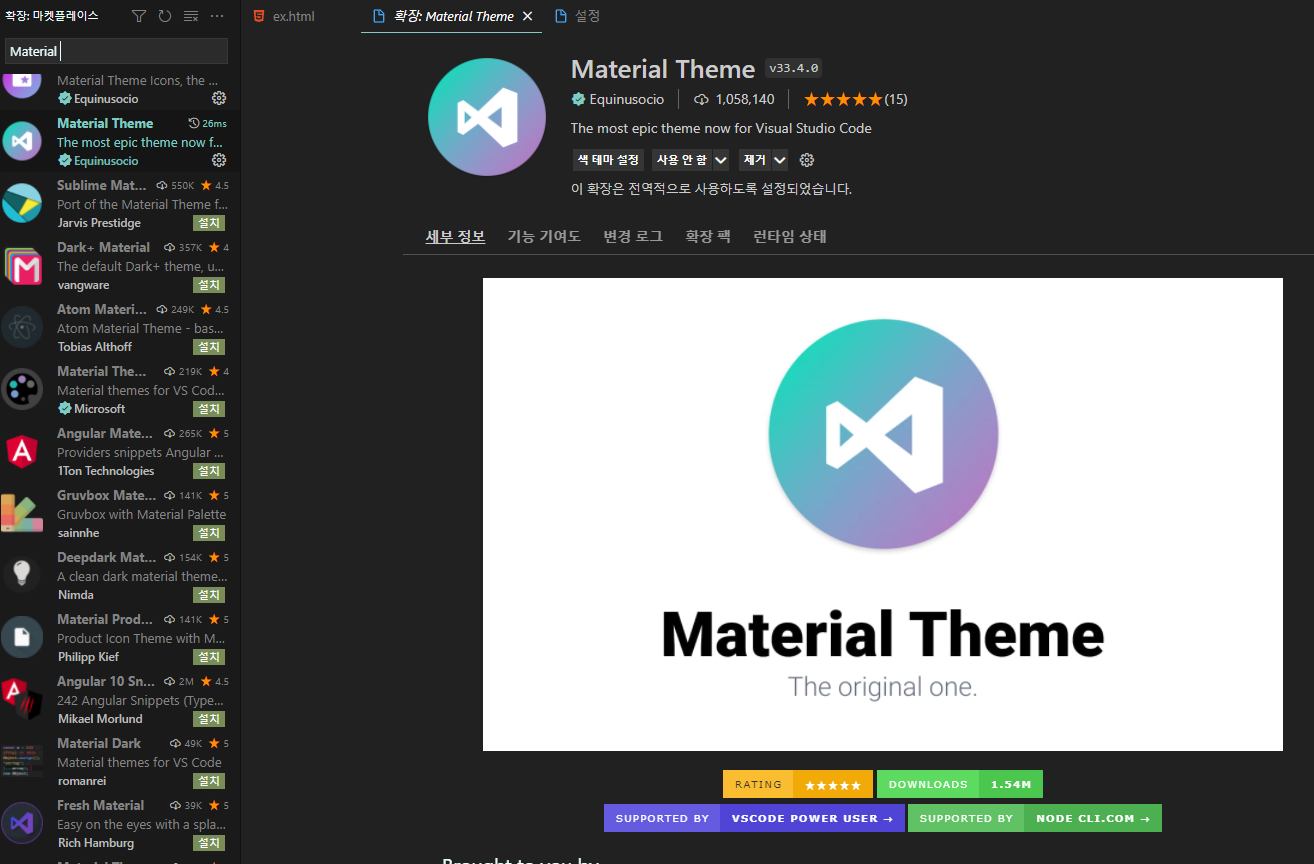Open the 변경 로그 tab

click(633, 236)
